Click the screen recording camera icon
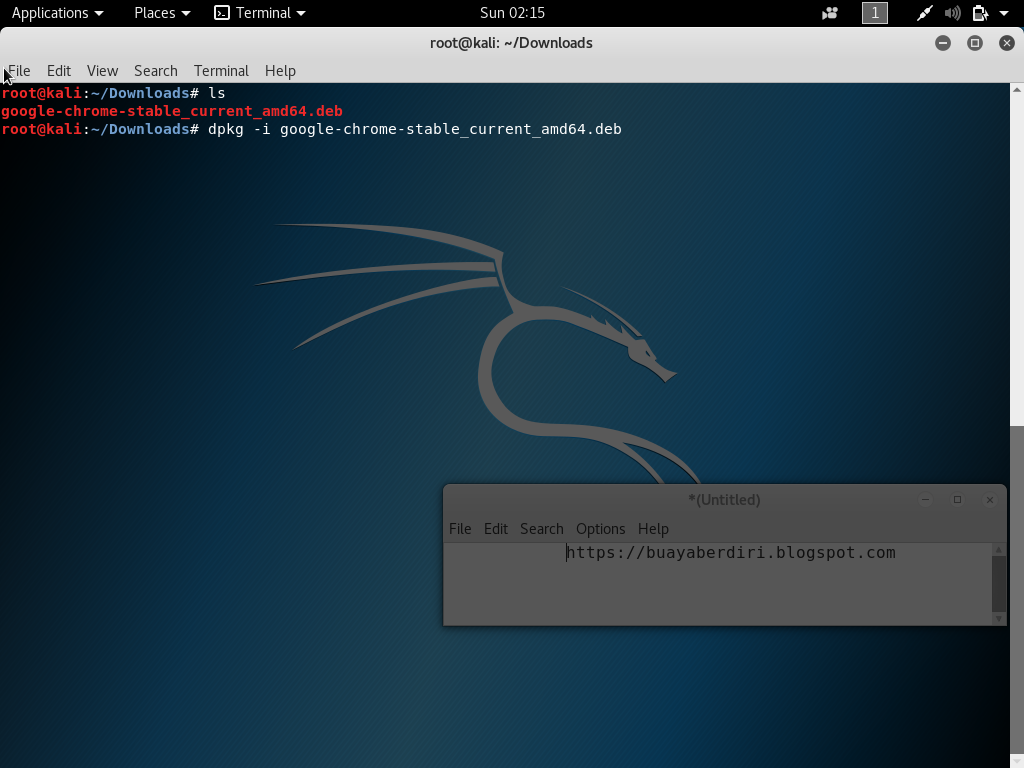Screen dimensions: 1024x768 pos(830,13)
